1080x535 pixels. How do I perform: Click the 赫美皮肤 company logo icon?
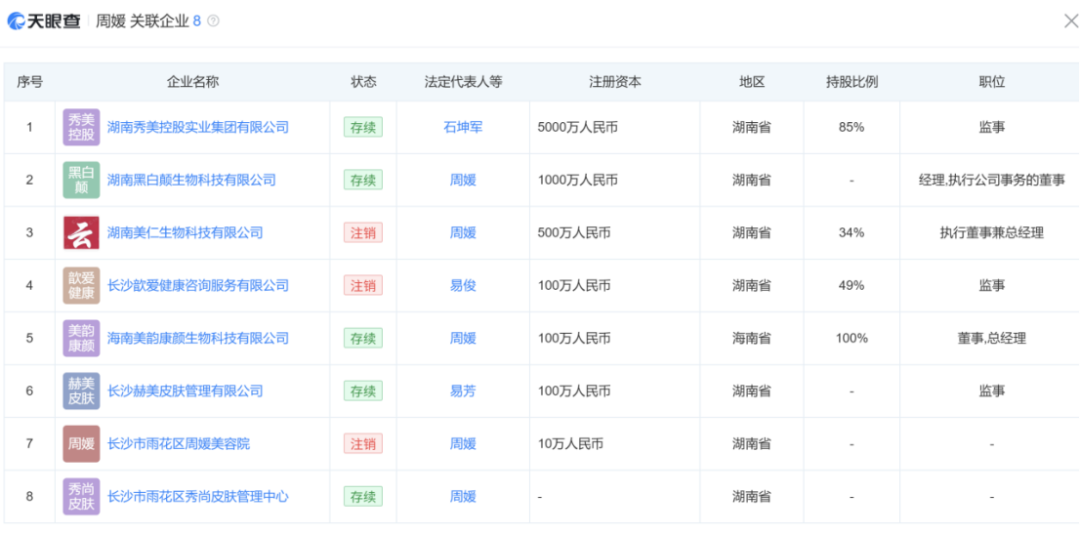point(81,391)
